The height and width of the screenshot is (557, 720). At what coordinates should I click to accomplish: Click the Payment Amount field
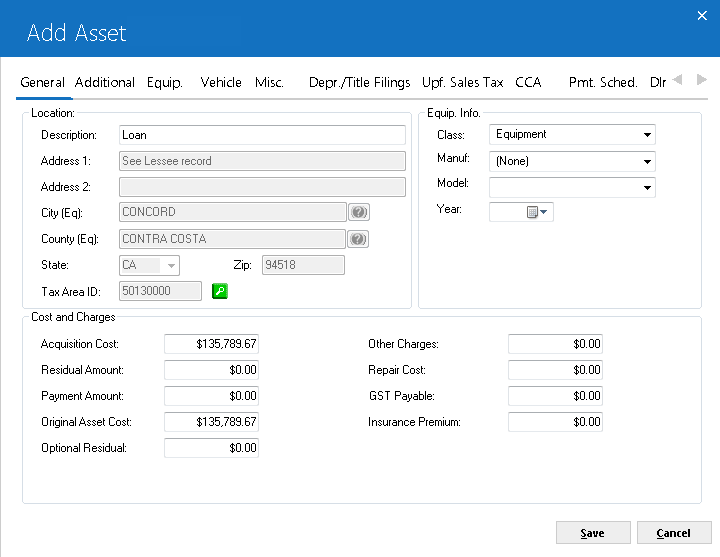click(211, 396)
